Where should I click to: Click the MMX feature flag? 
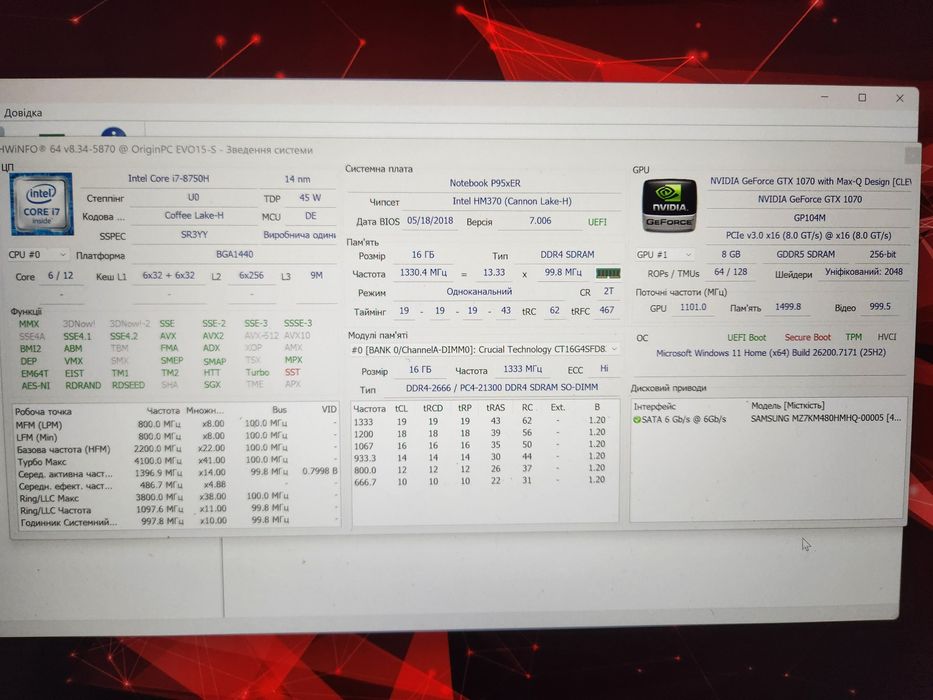(x=29, y=324)
